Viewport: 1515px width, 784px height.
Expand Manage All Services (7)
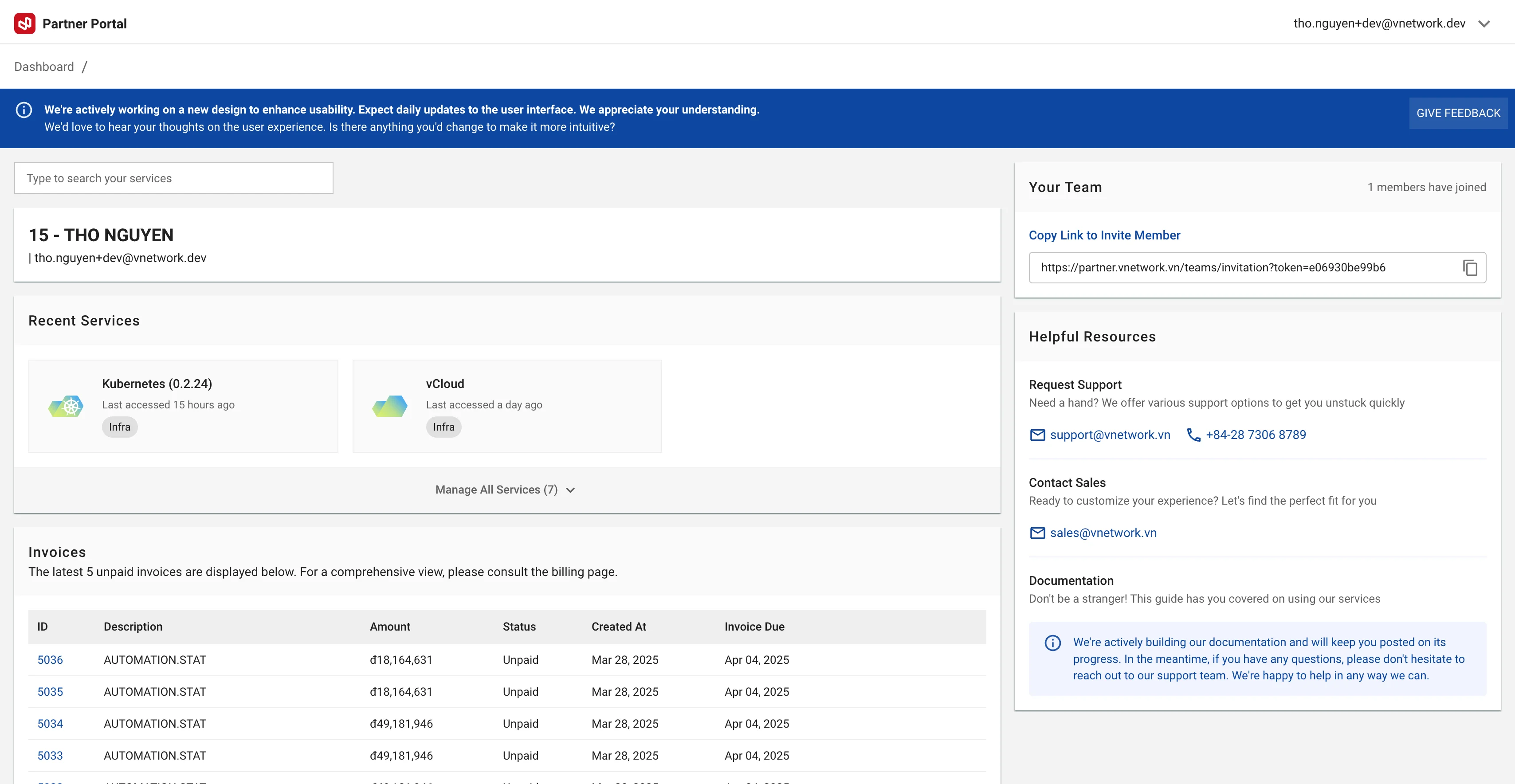506,490
